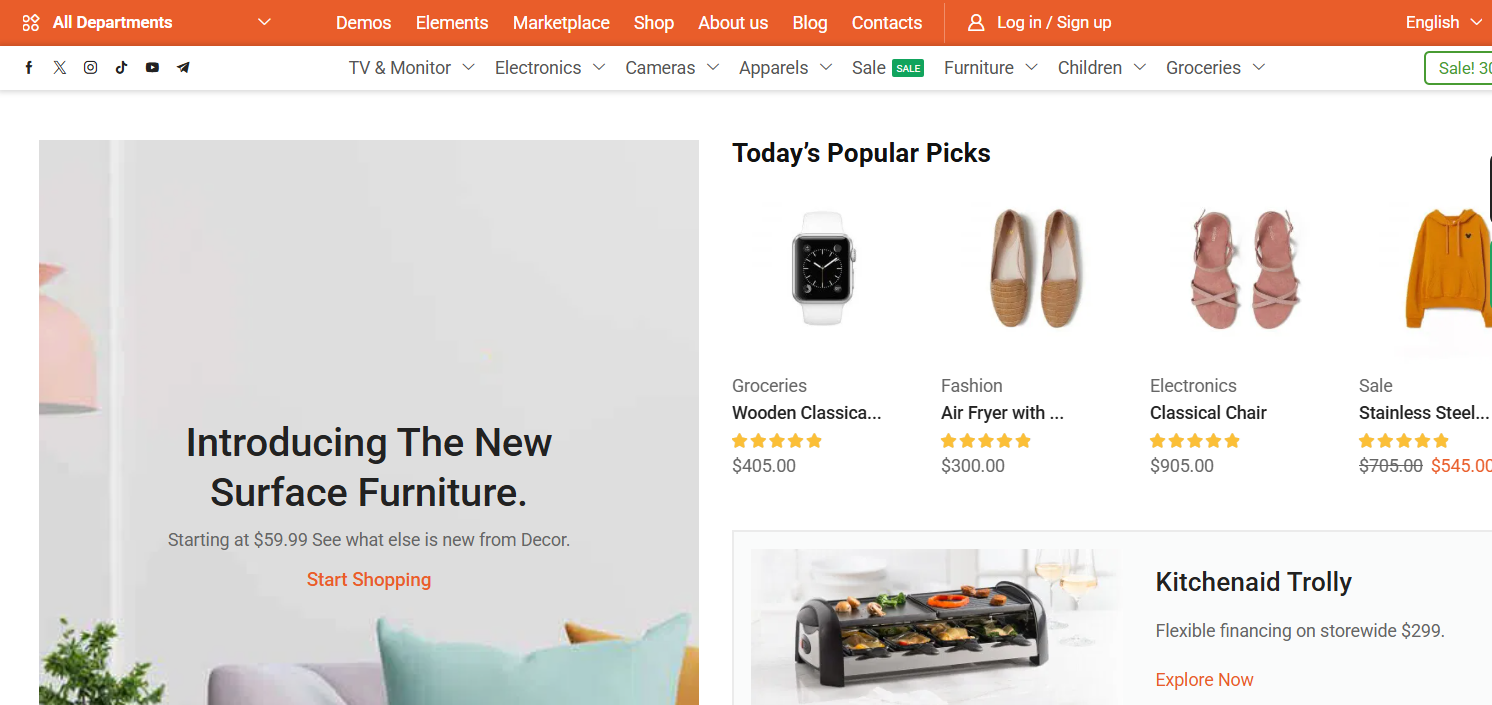1492x705 pixels.
Task: Expand the Groceries category menu
Action: tap(1215, 68)
